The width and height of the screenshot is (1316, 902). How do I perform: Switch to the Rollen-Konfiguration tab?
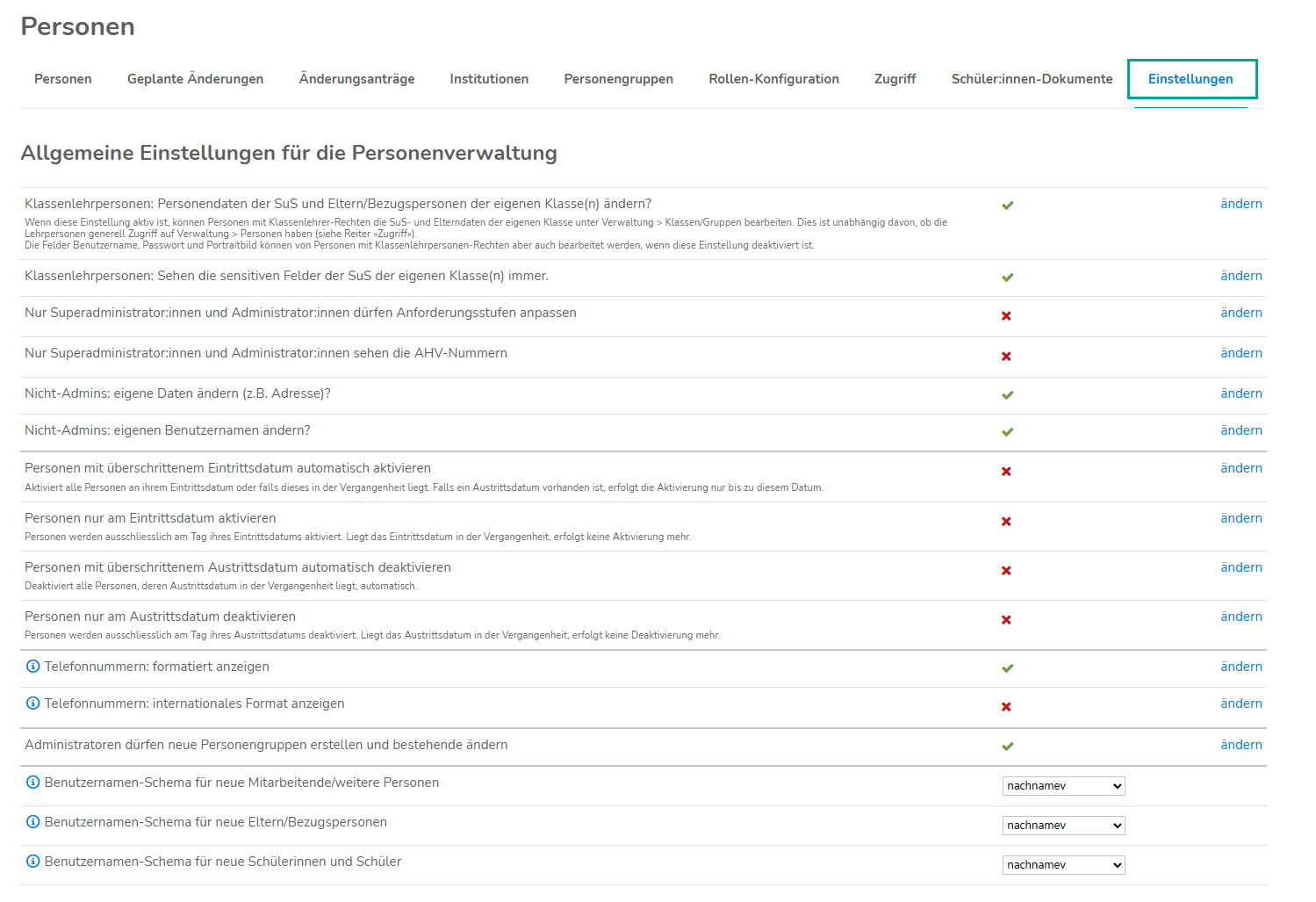click(773, 79)
